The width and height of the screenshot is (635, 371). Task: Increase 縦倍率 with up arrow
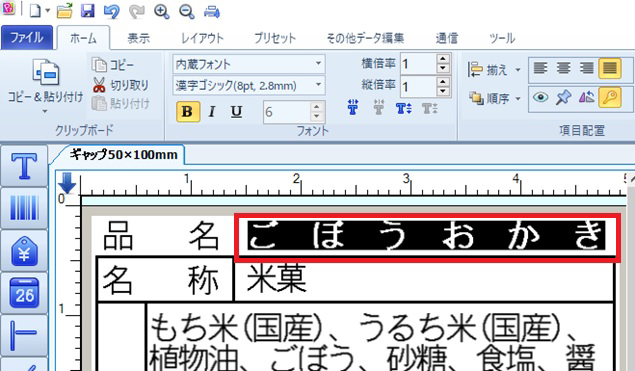click(443, 81)
